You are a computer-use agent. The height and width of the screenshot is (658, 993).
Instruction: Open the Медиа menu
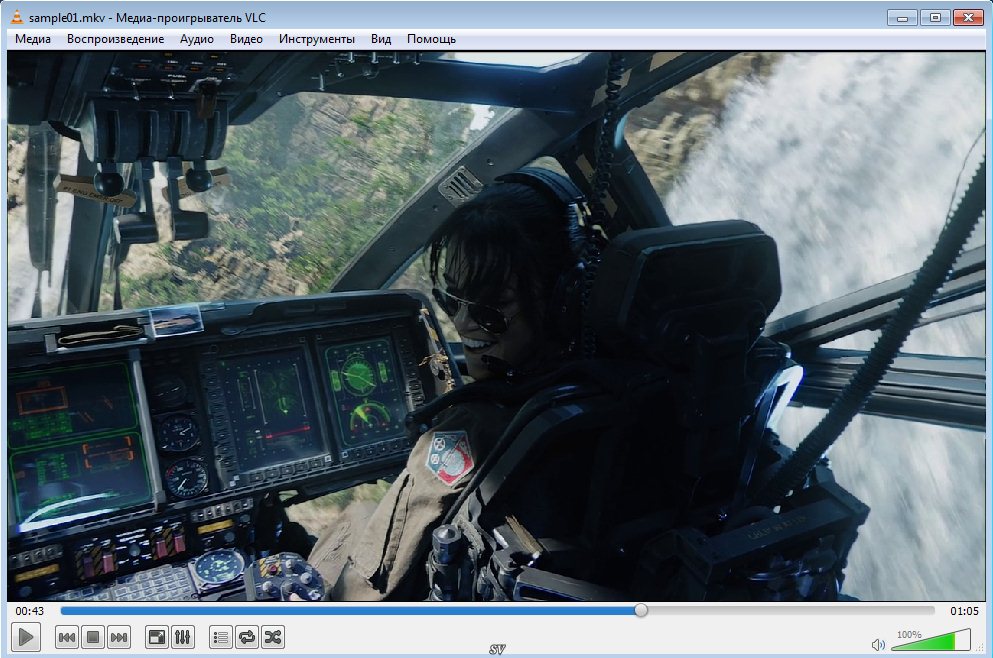click(x=33, y=39)
